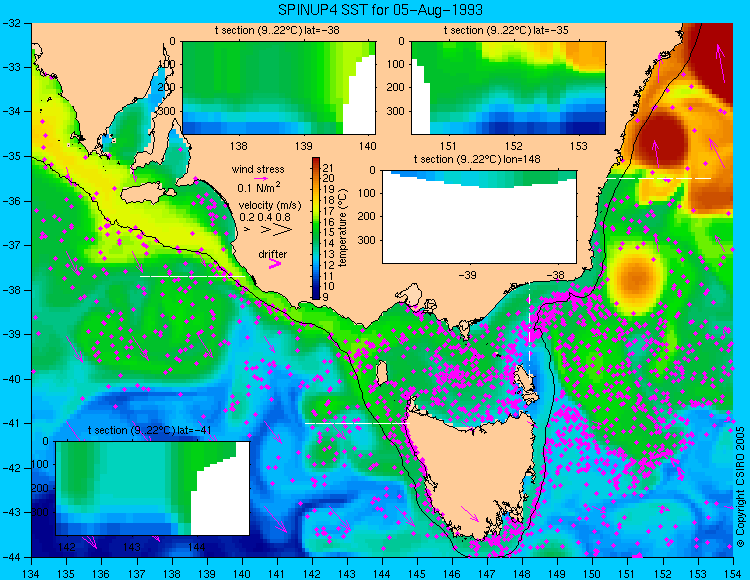Click the magenta drifter arrowhead in legend
The height and width of the screenshot is (580, 750).
275,264
